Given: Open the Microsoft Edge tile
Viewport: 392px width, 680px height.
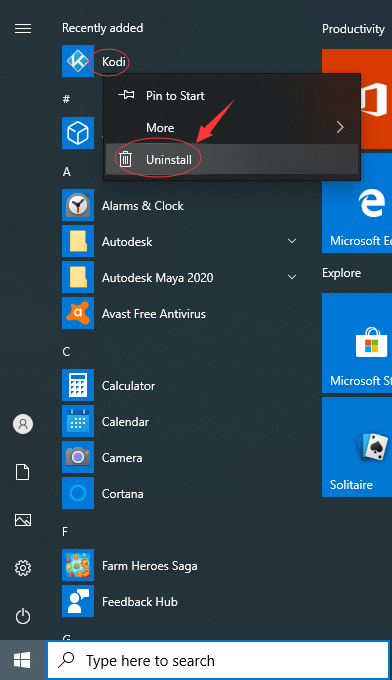Looking at the screenshot, I should coord(357,203).
